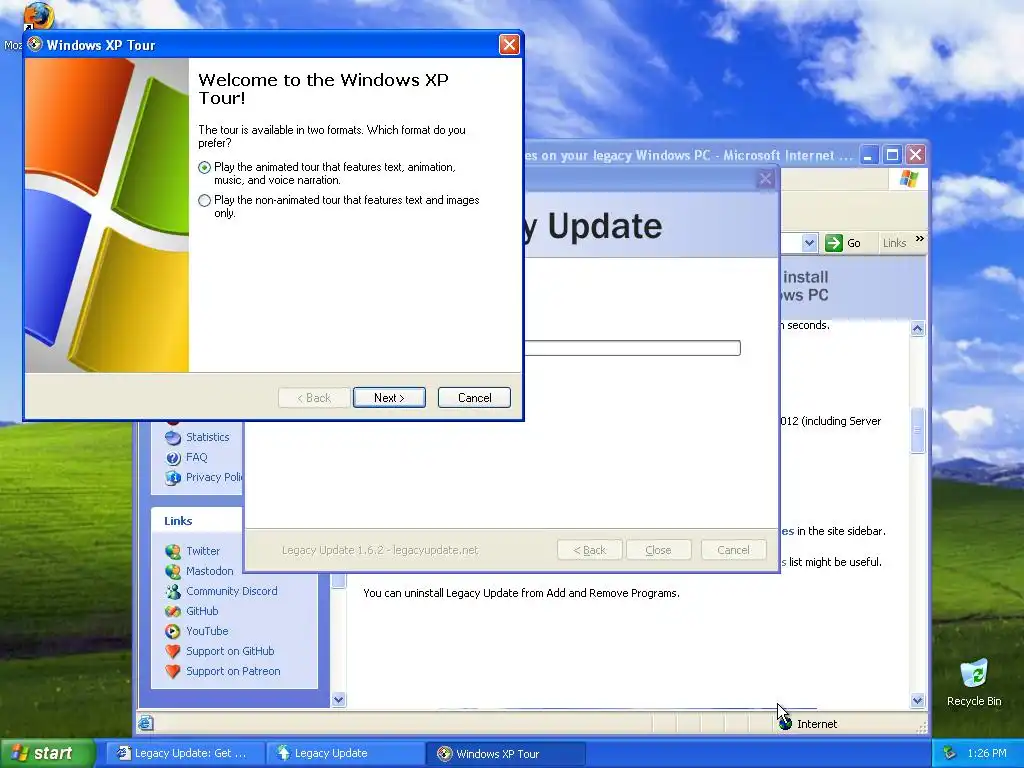Open the YouTube link
Image resolution: width=1024 pixels, height=768 pixels.
(x=207, y=631)
